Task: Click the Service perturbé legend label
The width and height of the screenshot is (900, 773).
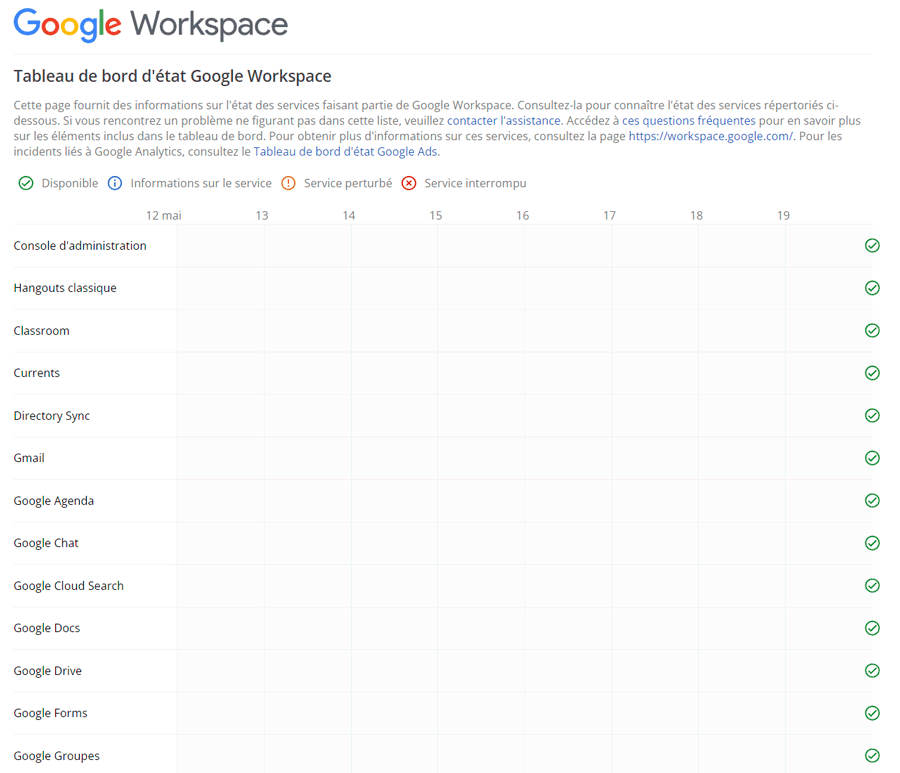Action: click(348, 183)
